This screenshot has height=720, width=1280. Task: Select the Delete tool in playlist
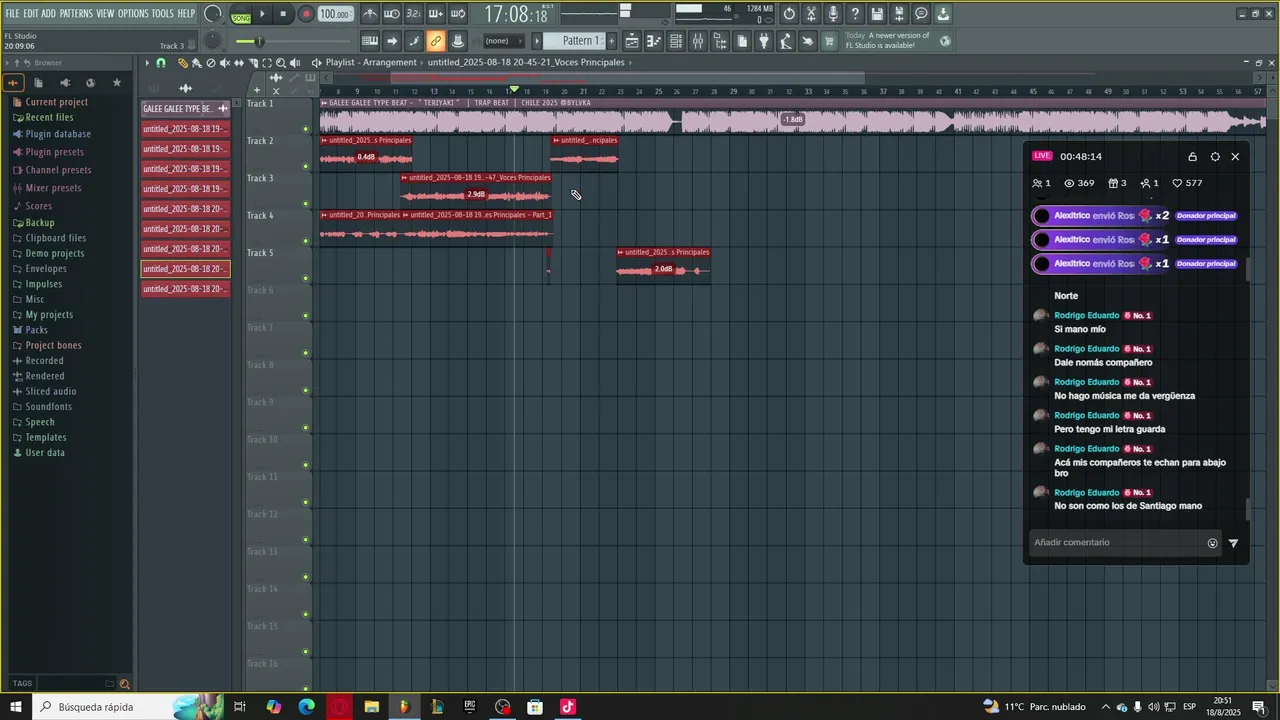point(211,62)
